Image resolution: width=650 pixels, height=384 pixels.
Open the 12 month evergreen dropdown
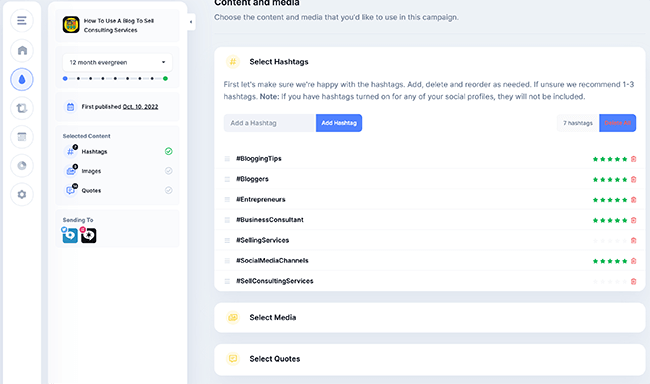click(x=117, y=62)
